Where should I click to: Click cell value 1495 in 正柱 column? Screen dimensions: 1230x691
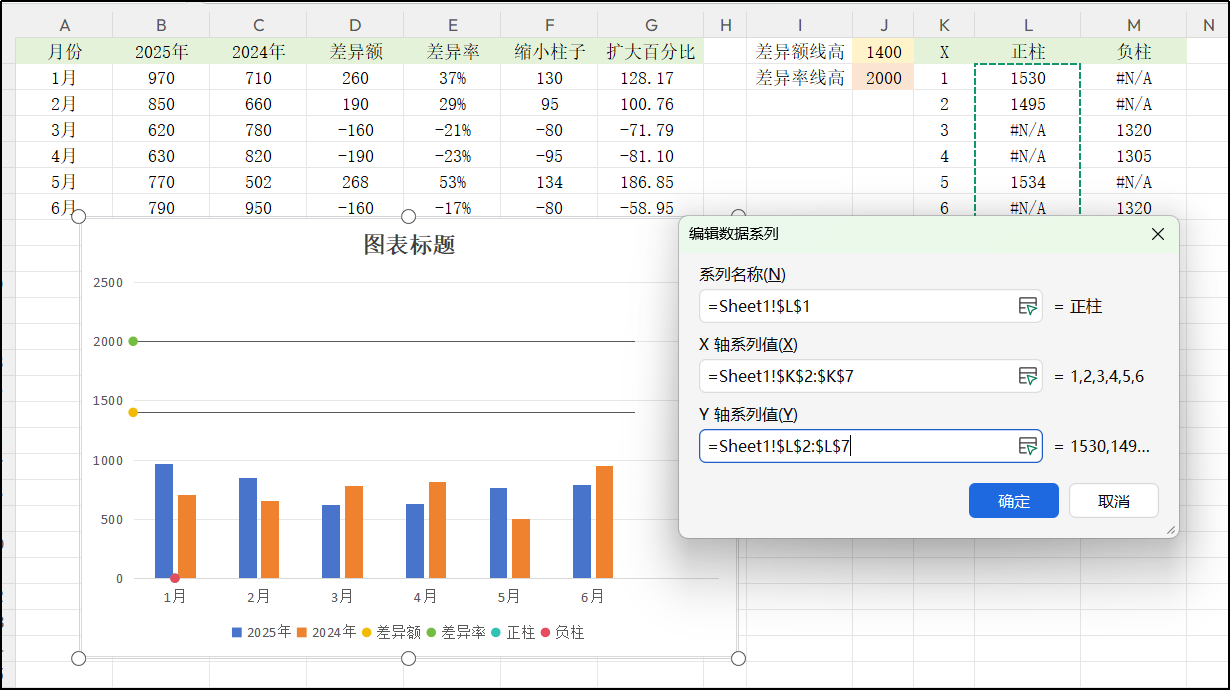pyautogui.click(x=1028, y=104)
